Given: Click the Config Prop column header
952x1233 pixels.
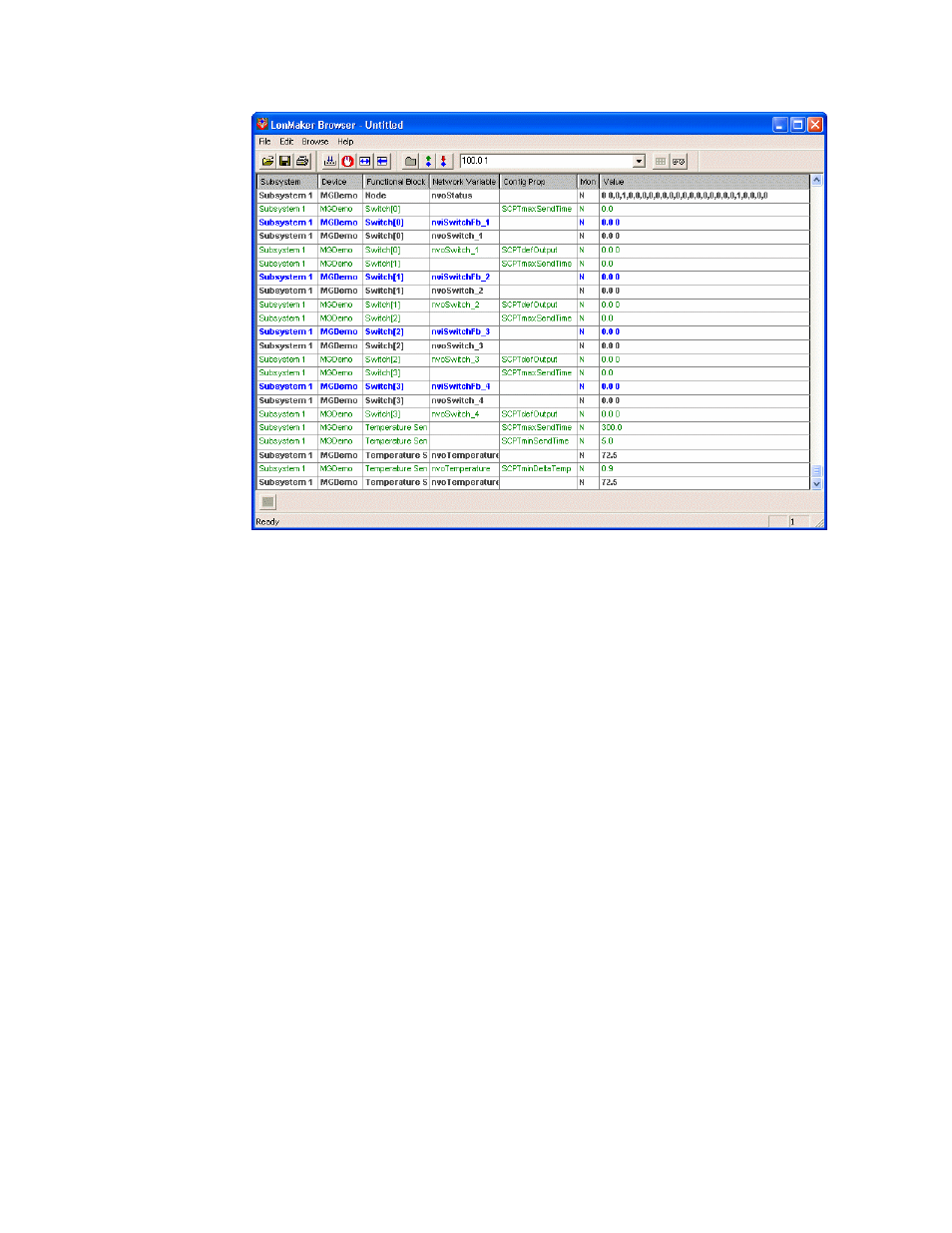Looking at the screenshot, I should pyautogui.click(x=538, y=182).
